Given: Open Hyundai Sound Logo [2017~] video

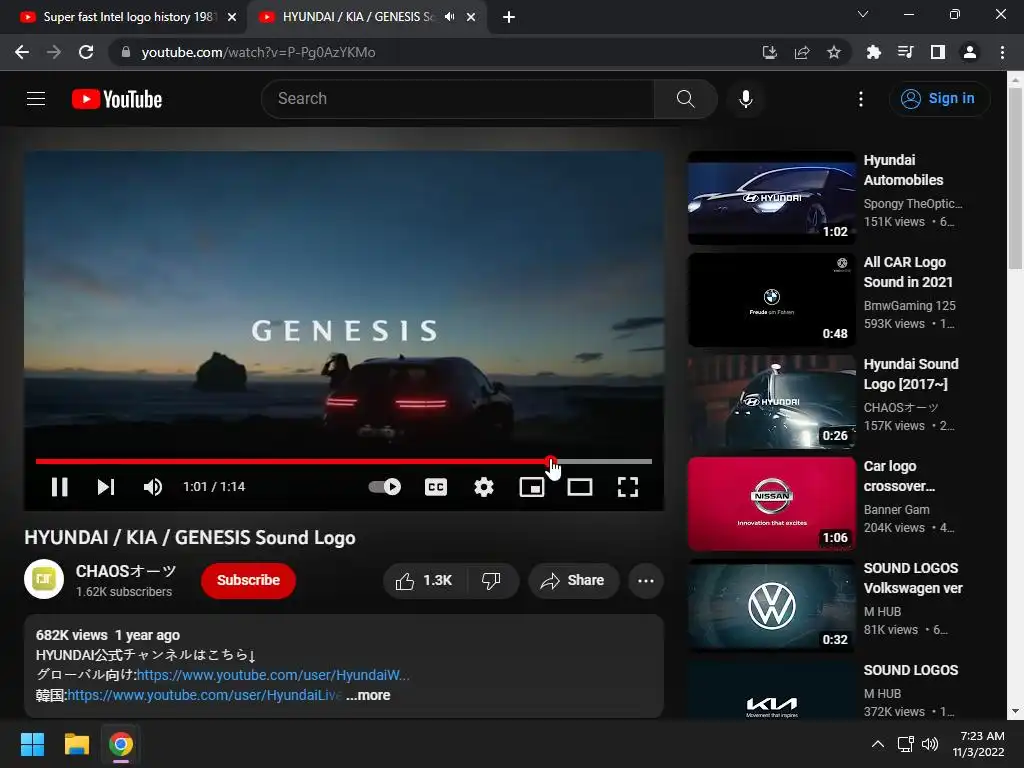Looking at the screenshot, I should [x=772, y=401].
